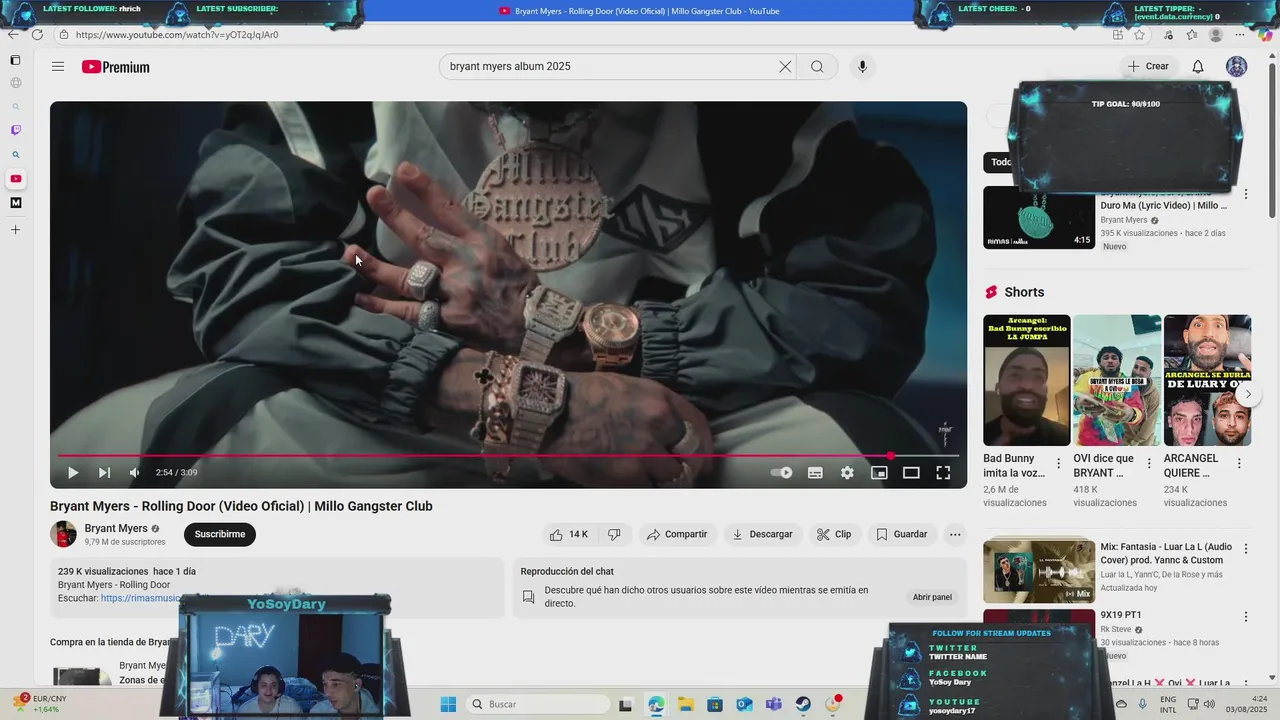Open Duro Ma Lyric Video thumbnail
1280x720 pixels.
pos(1039,217)
